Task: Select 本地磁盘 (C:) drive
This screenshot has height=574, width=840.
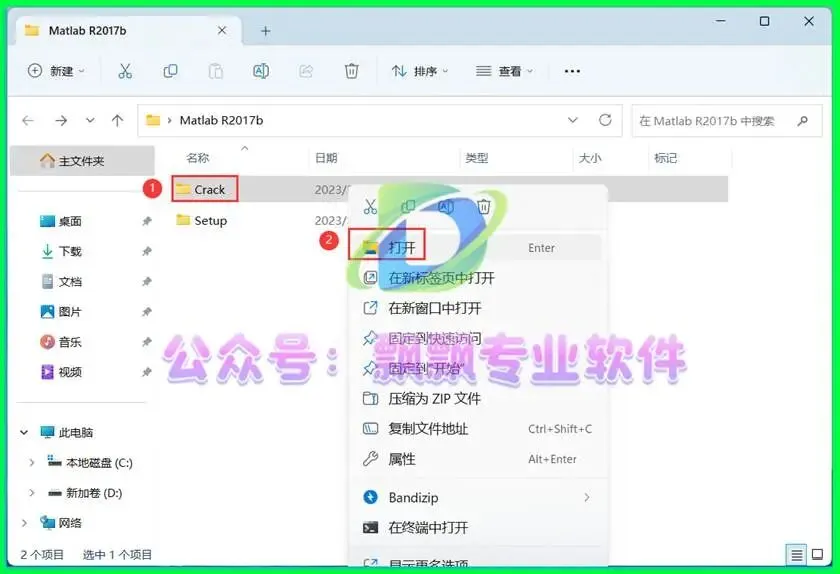Action: (90, 463)
